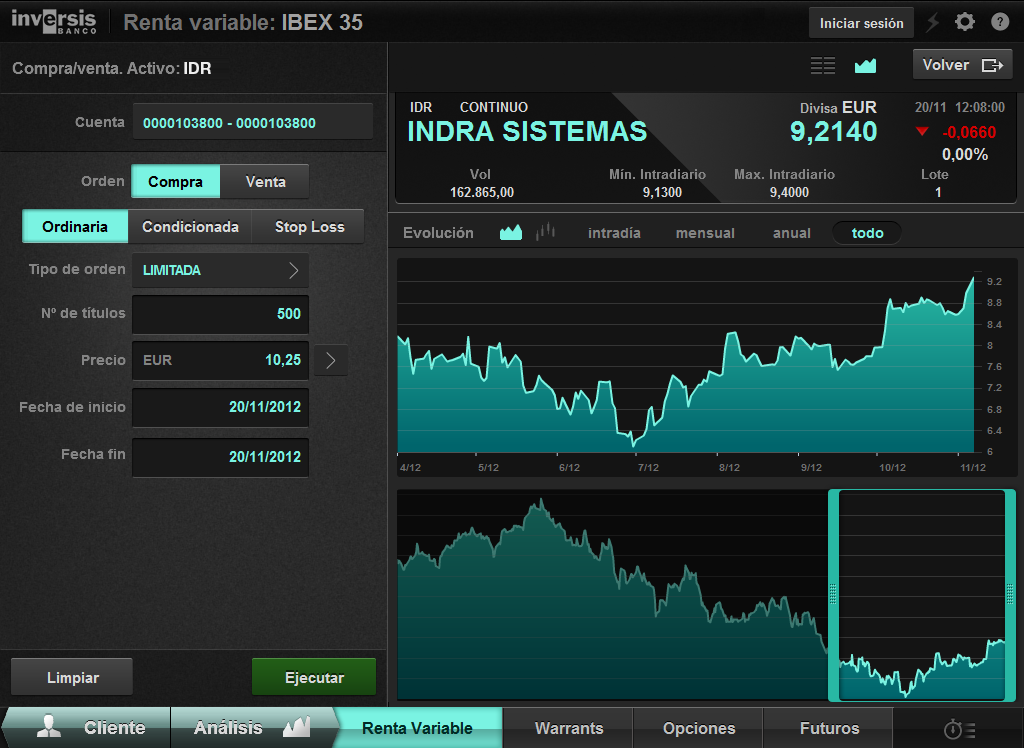Click the lightning bolt icon in header
The image size is (1024, 748).
coord(933,22)
